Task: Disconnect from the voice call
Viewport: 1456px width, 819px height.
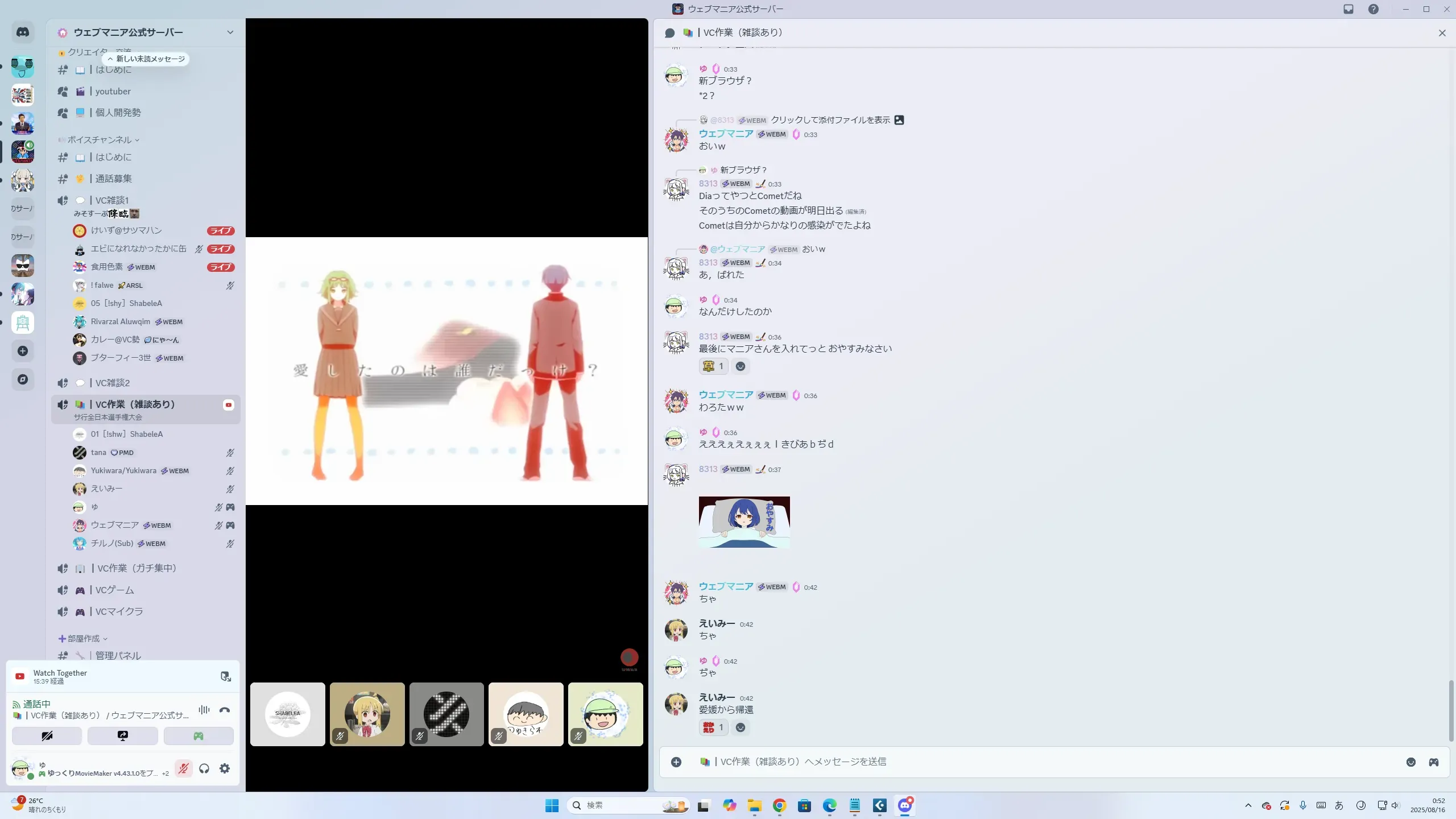Action: pyautogui.click(x=225, y=710)
